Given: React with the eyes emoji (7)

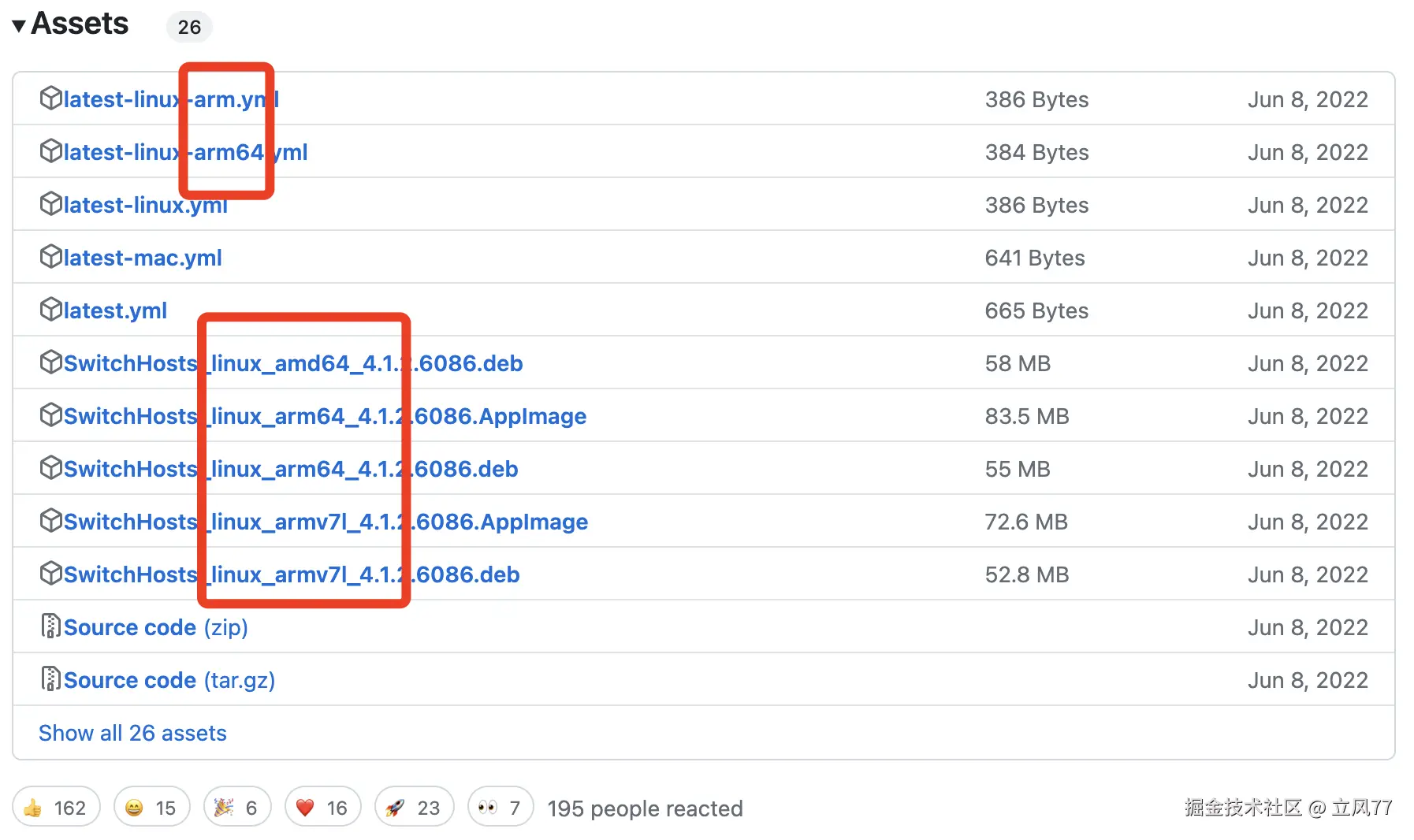Looking at the screenshot, I should [500, 807].
